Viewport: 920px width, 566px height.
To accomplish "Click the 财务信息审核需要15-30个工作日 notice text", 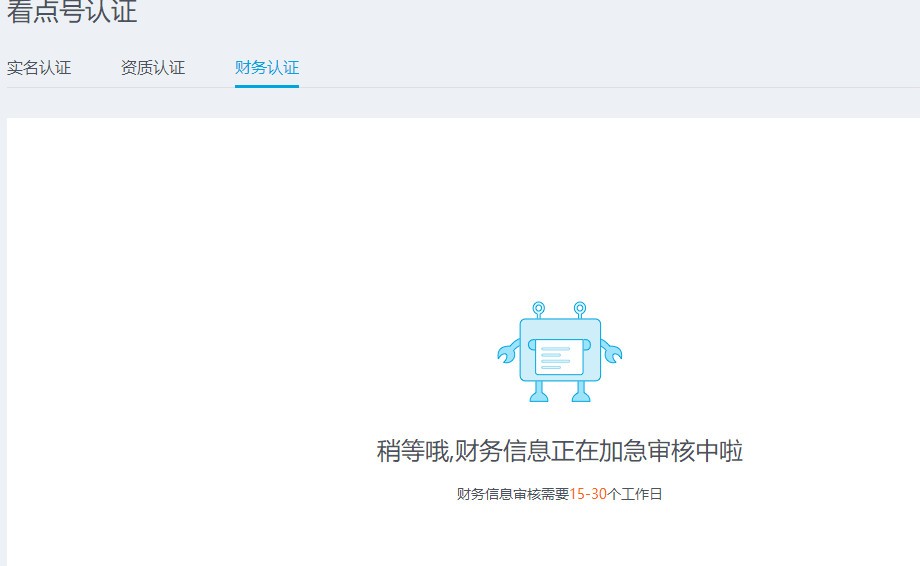I will (x=560, y=494).
